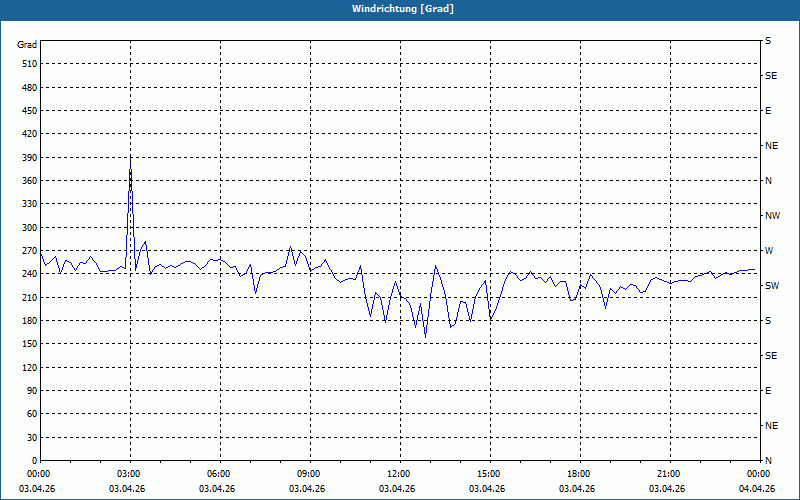The height and width of the screenshot is (500, 800).
Task: Click the NE compass label between 30 and 60
Action: (x=771, y=426)
